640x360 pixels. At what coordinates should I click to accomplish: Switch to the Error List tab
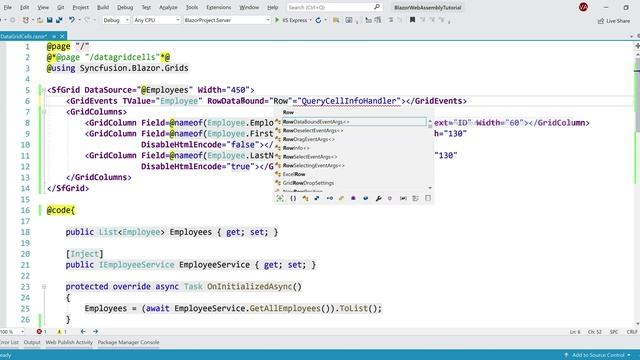(x=9, y=342)
